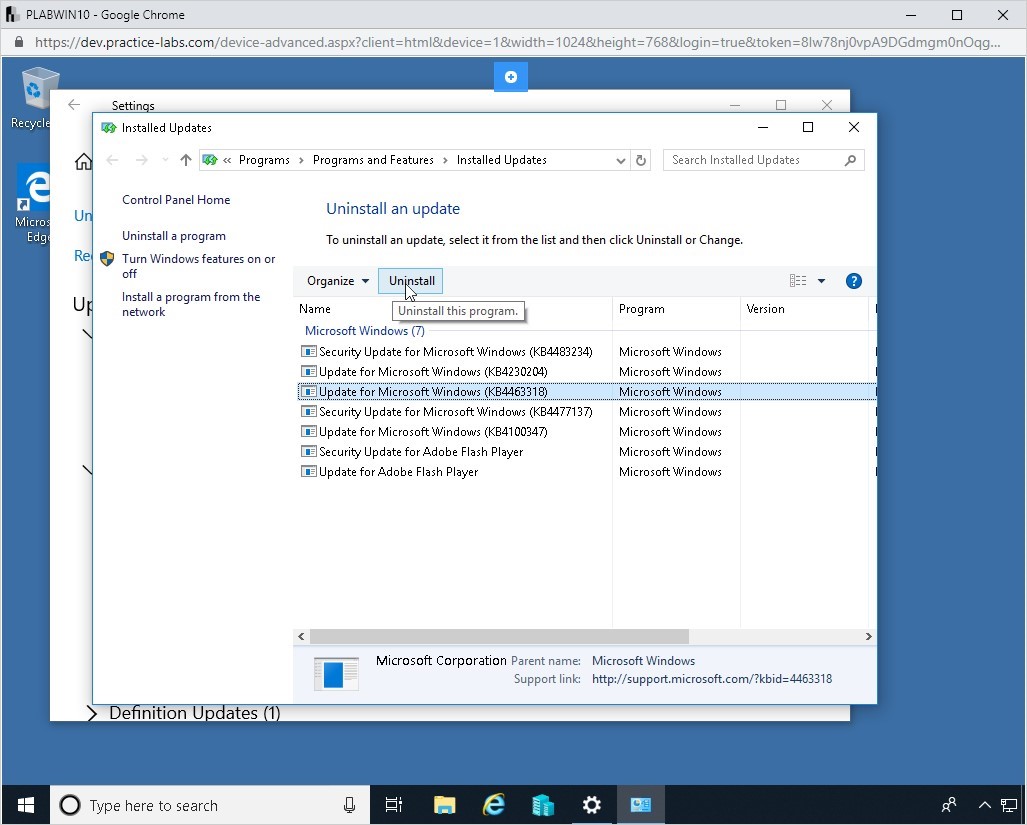
Task: Click the icon beside Update for Adobe Flash Player
Action: (x=308, y=471)
